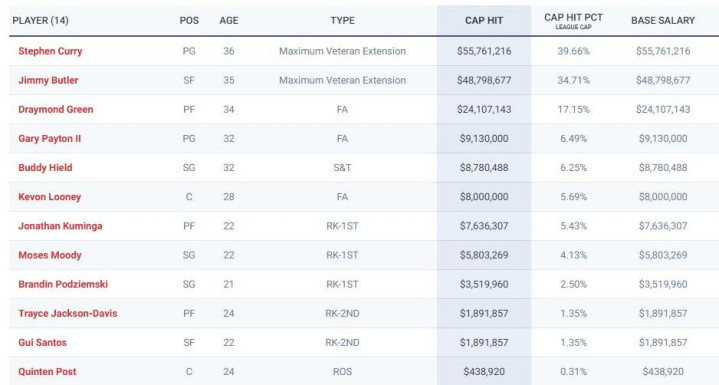Image resolution: width=719 pixels, height=385 pixels.
Task: Click the TYPE column header
Action: point(342,21)
